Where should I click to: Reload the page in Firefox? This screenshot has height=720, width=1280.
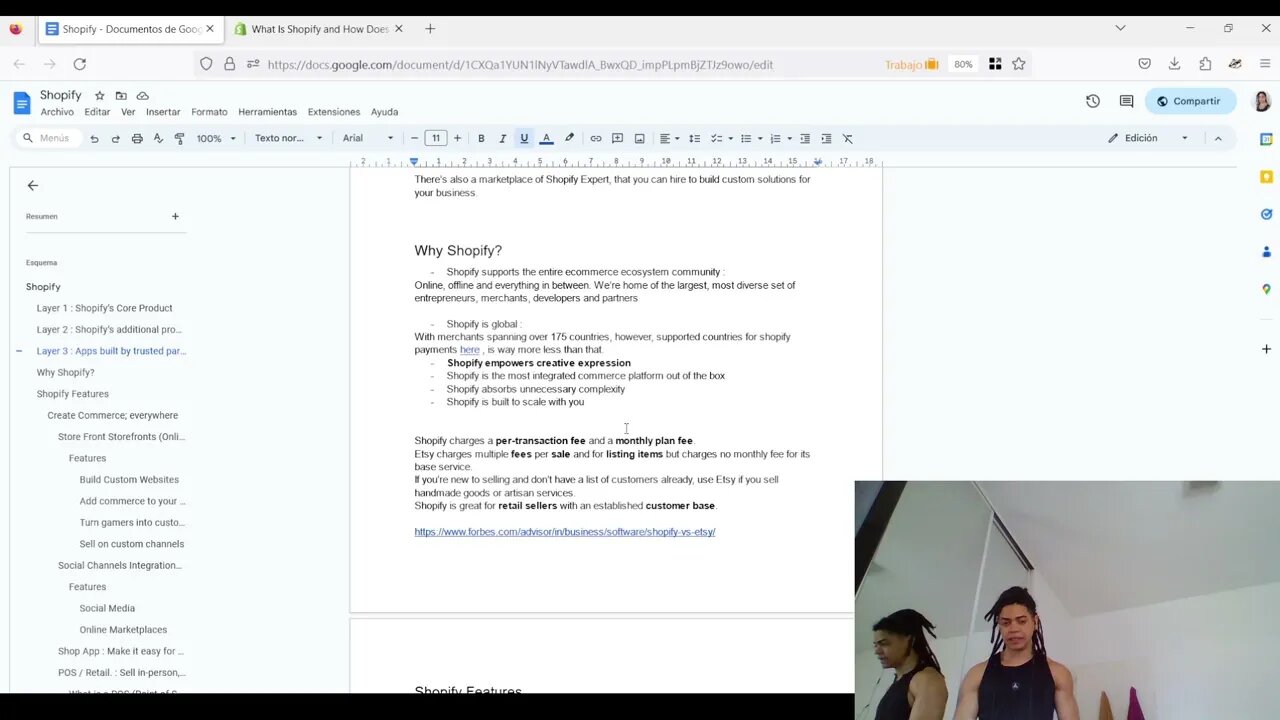click(x=79, y=64)
